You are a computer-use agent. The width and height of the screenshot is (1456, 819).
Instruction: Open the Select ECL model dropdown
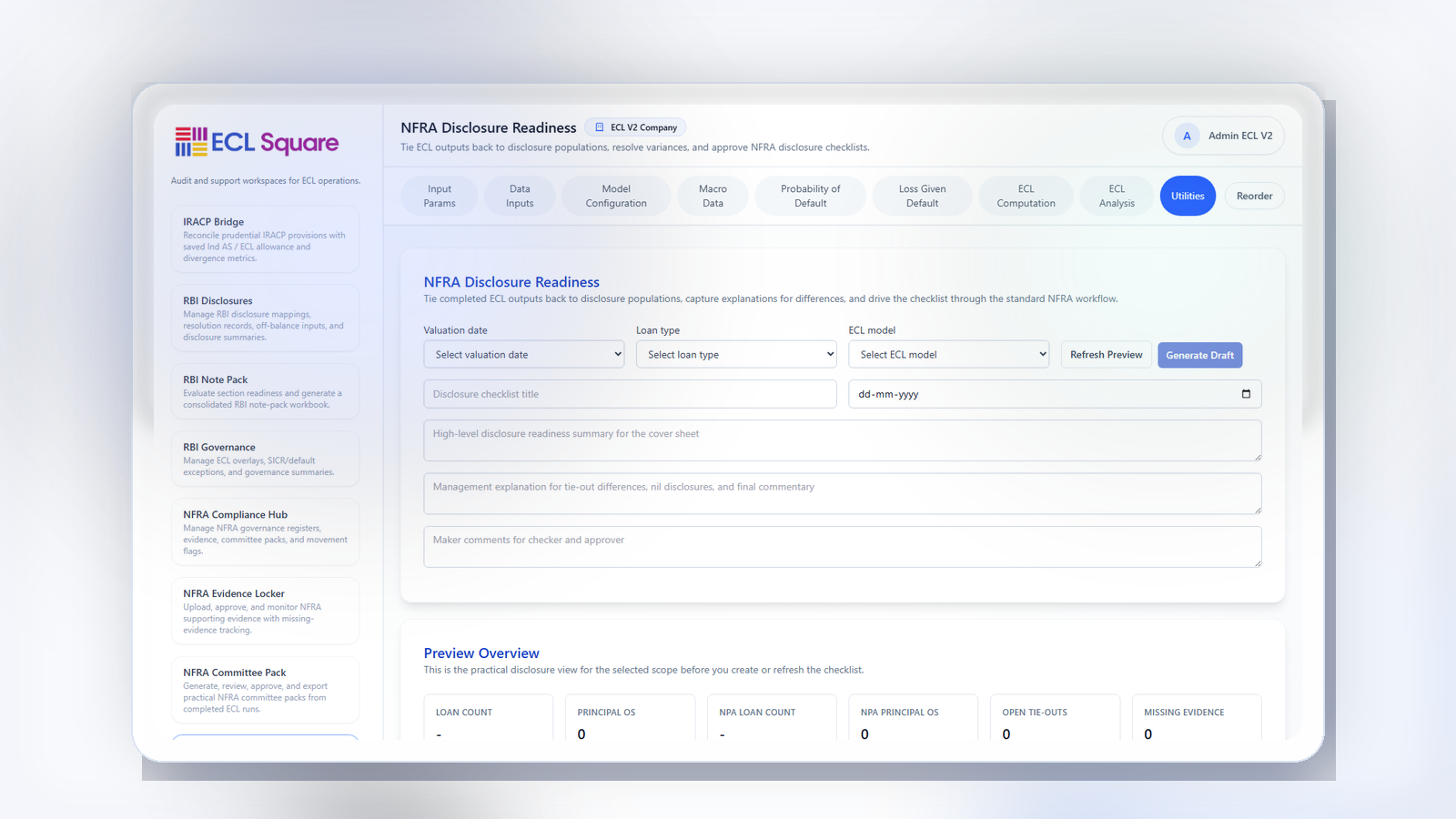coord(948,354)
